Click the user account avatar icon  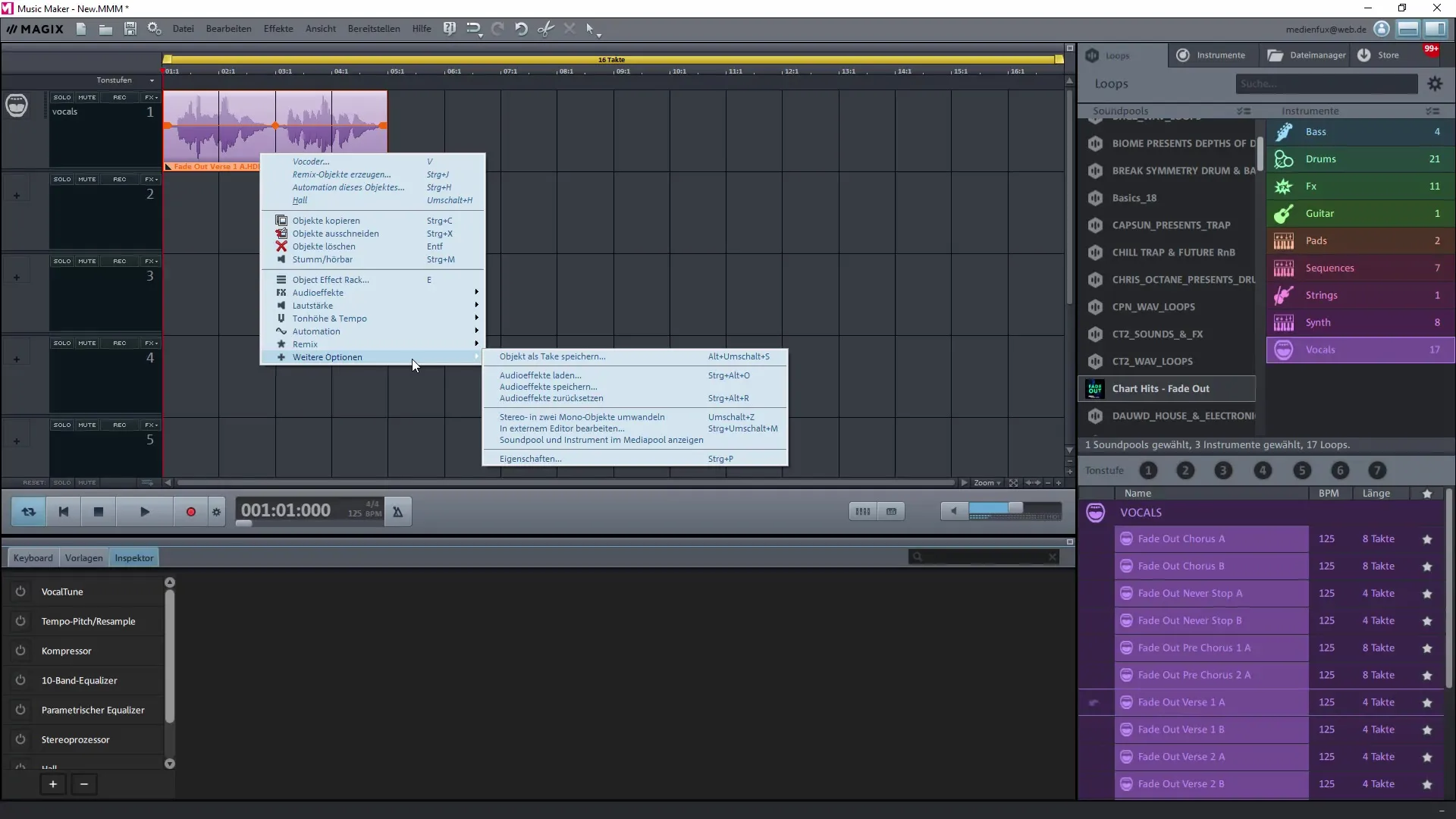pos(1382,29)
